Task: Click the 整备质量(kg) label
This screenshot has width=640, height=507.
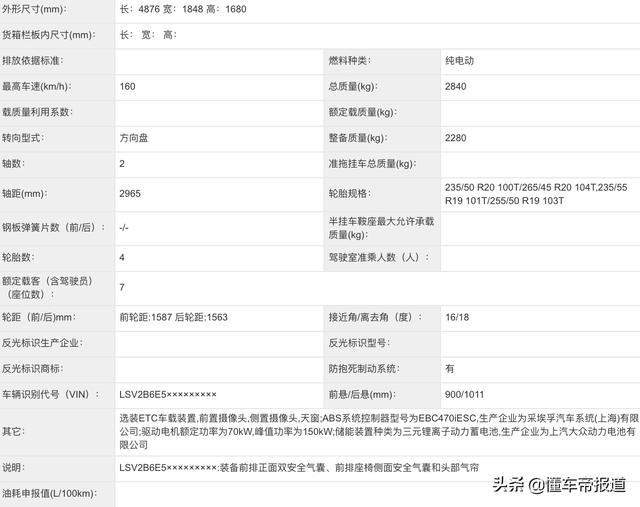Action: click(358, 138)
